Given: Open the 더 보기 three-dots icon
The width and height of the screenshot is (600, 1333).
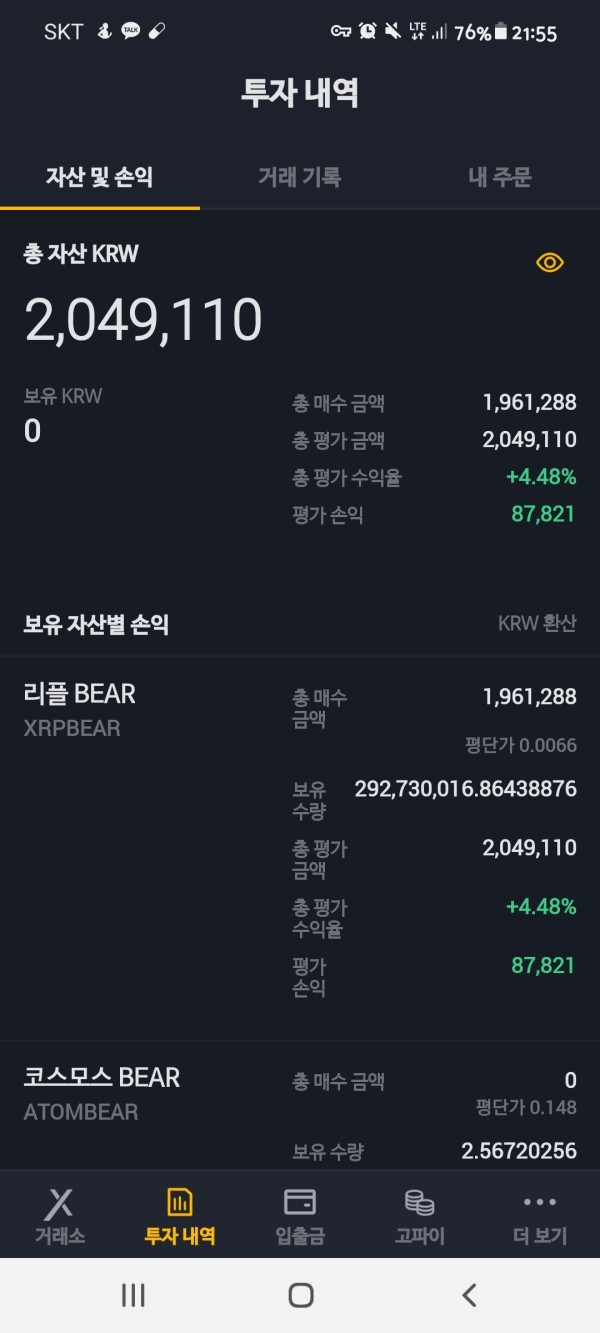Looking at the screenshot, I should [x=540, y=1215].
